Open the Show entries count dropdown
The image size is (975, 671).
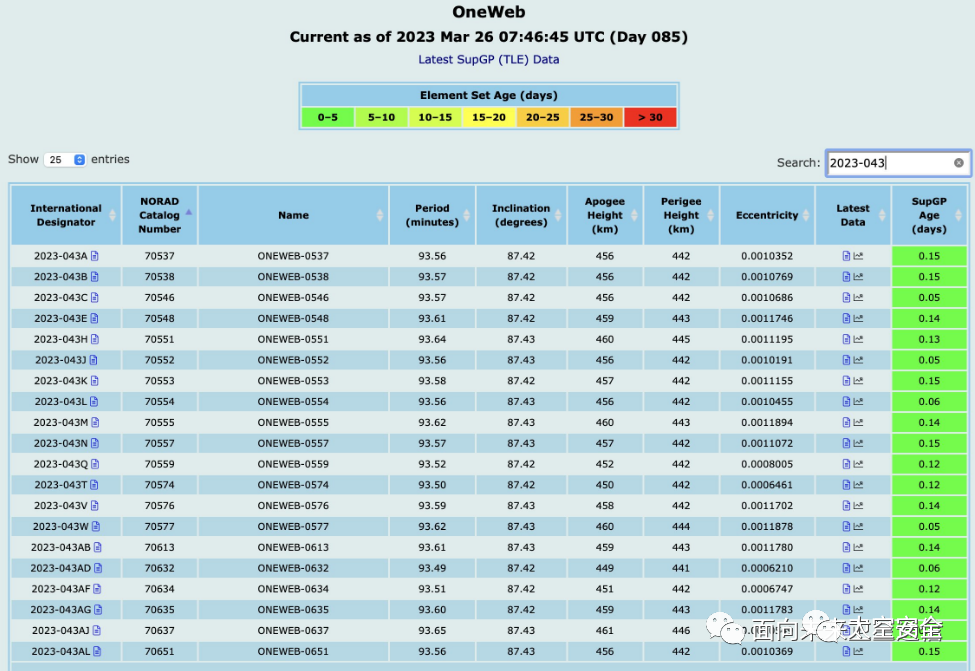pos(65,160)
